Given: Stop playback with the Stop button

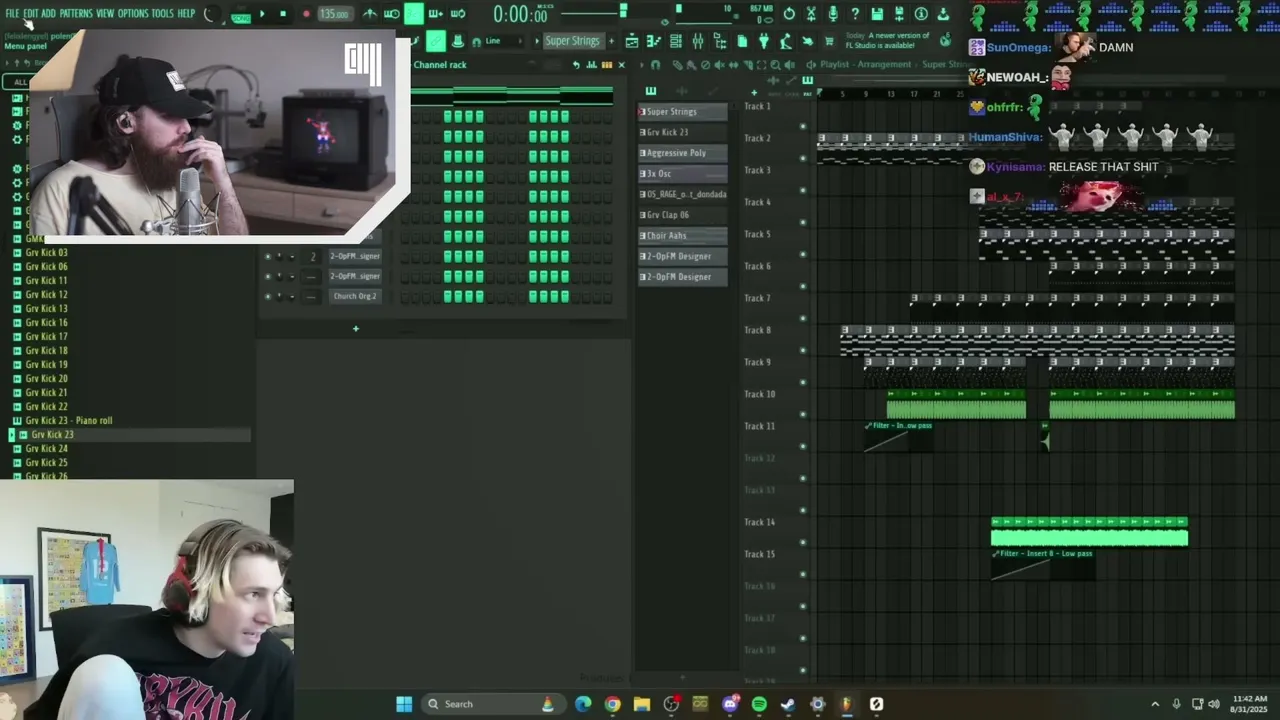Looking at the screenshot, I should pyautogui.click(x=283, y=14).
